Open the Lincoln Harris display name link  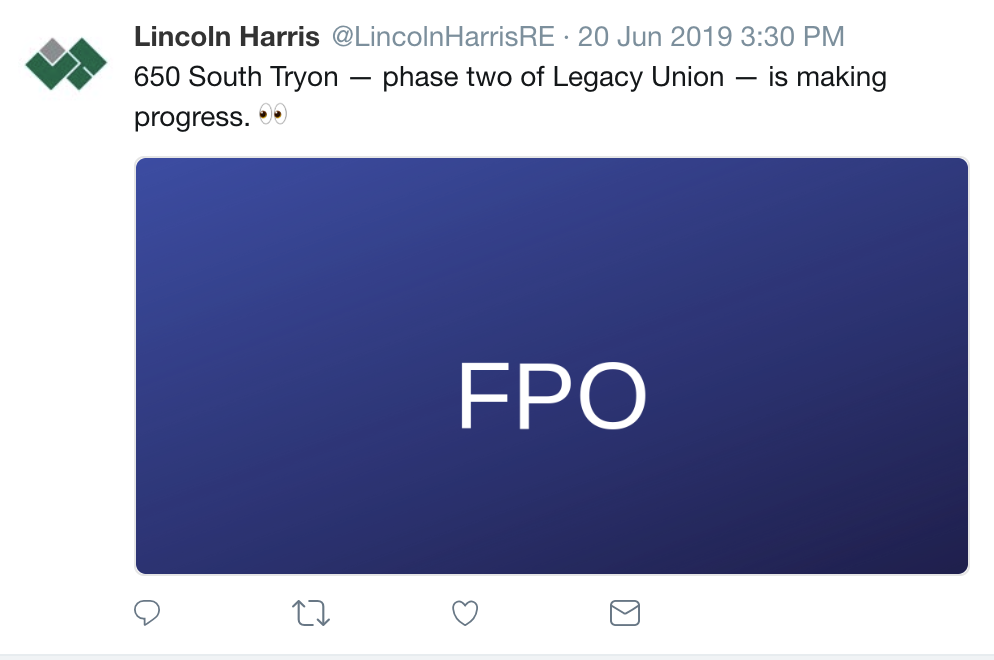227,38
